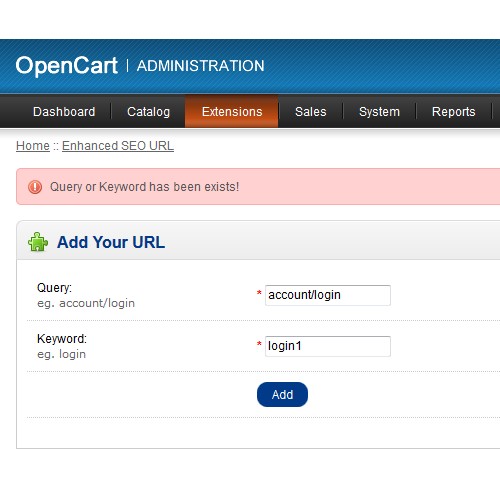The width and height of the screenshot is (500, 500).
Task: Open the System menu
Action: (x=379, y=112)
